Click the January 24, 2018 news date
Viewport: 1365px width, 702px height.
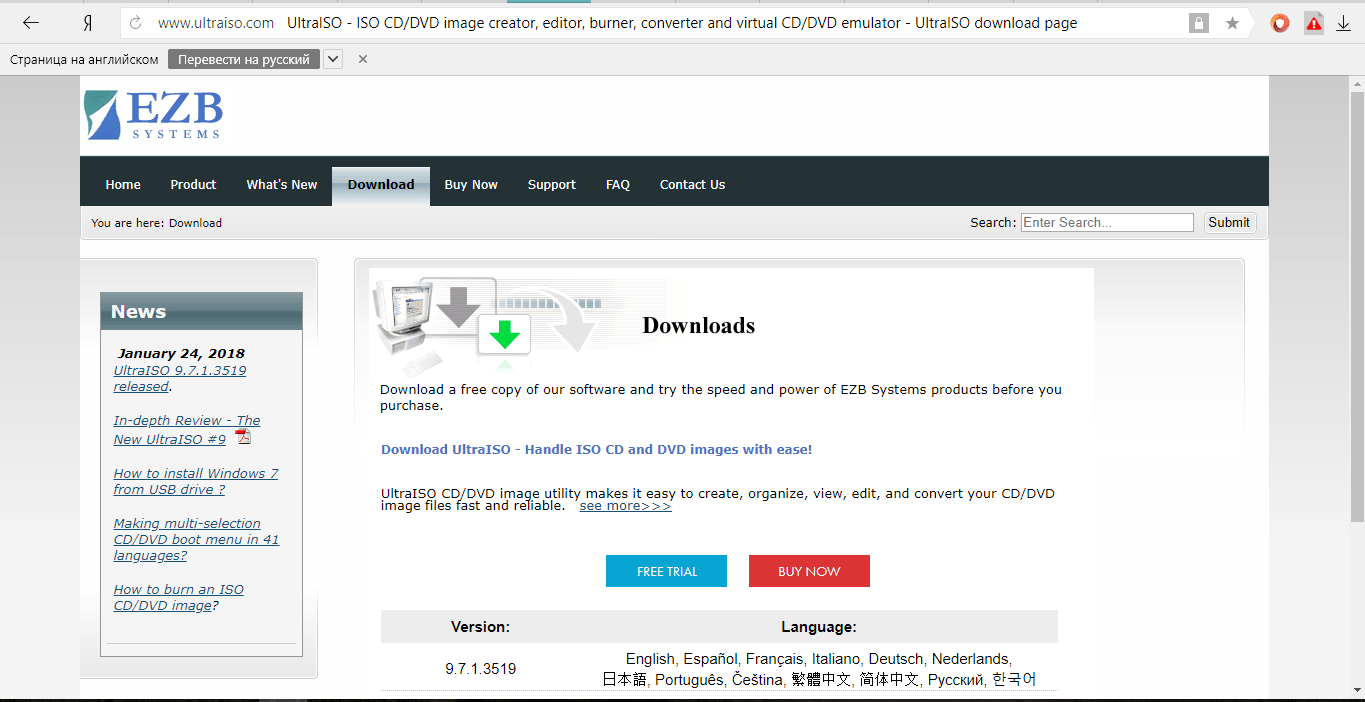point(181,353)
